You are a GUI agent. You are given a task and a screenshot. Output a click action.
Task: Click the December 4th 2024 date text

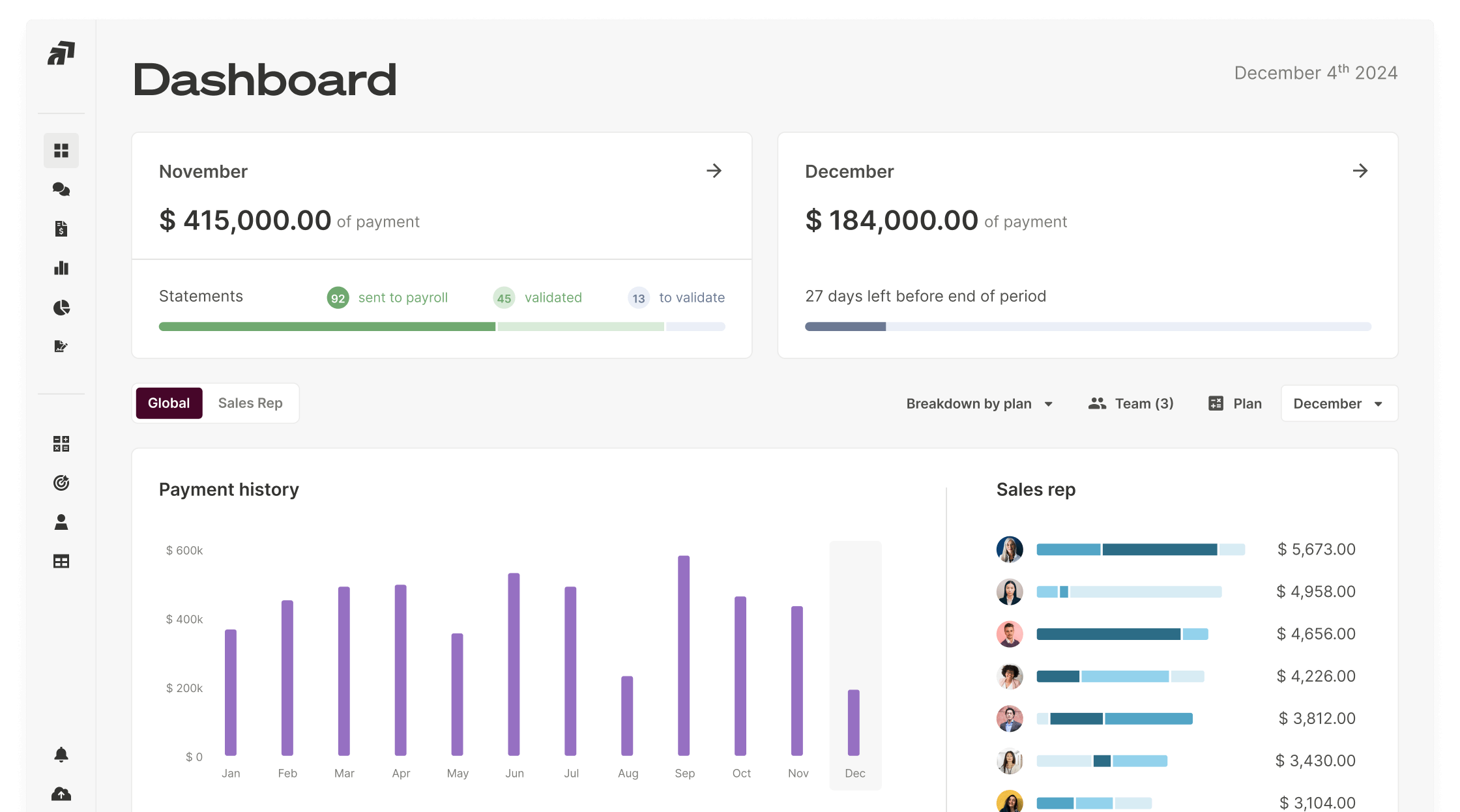1316,72
